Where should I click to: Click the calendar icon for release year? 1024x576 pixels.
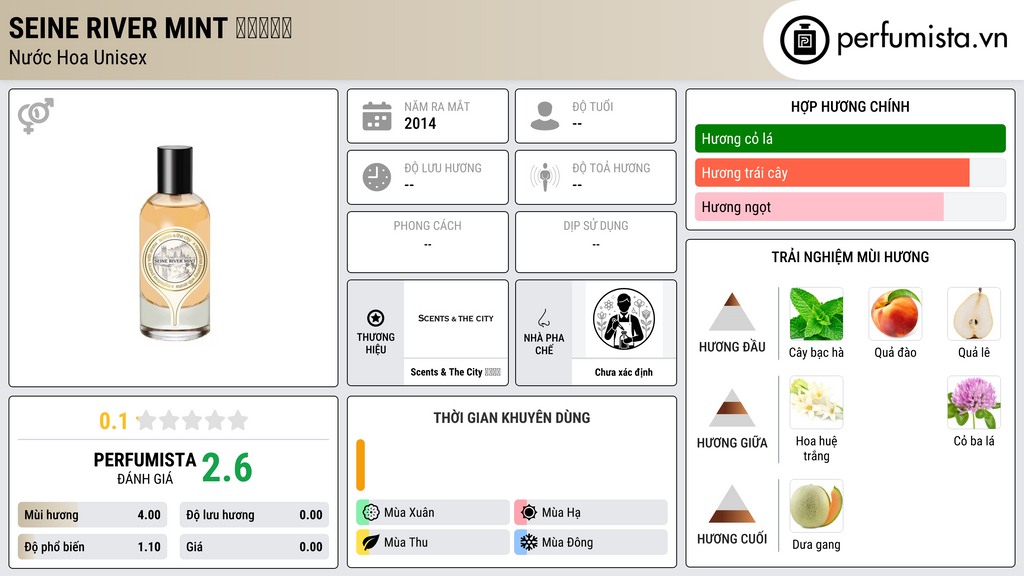377,116
